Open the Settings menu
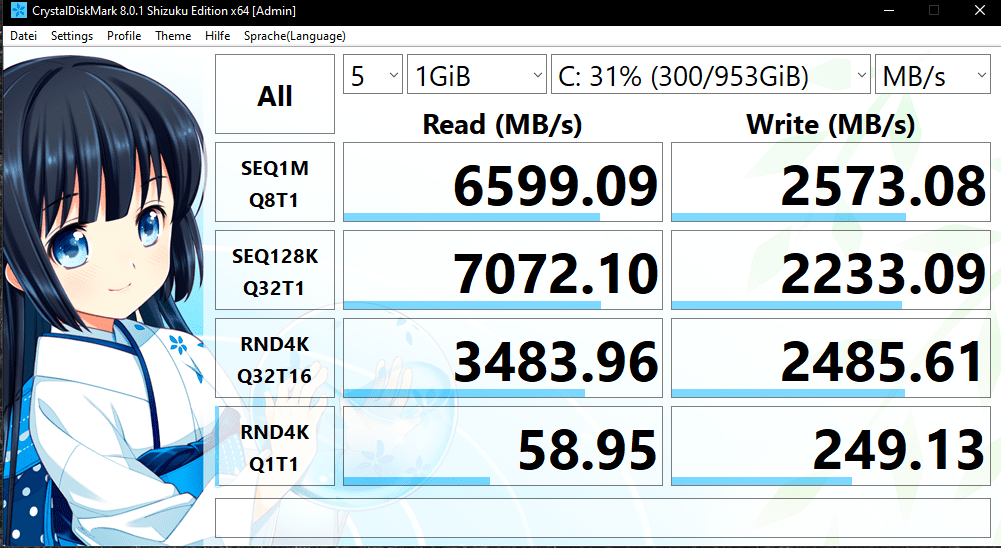 tap(72, 36)
